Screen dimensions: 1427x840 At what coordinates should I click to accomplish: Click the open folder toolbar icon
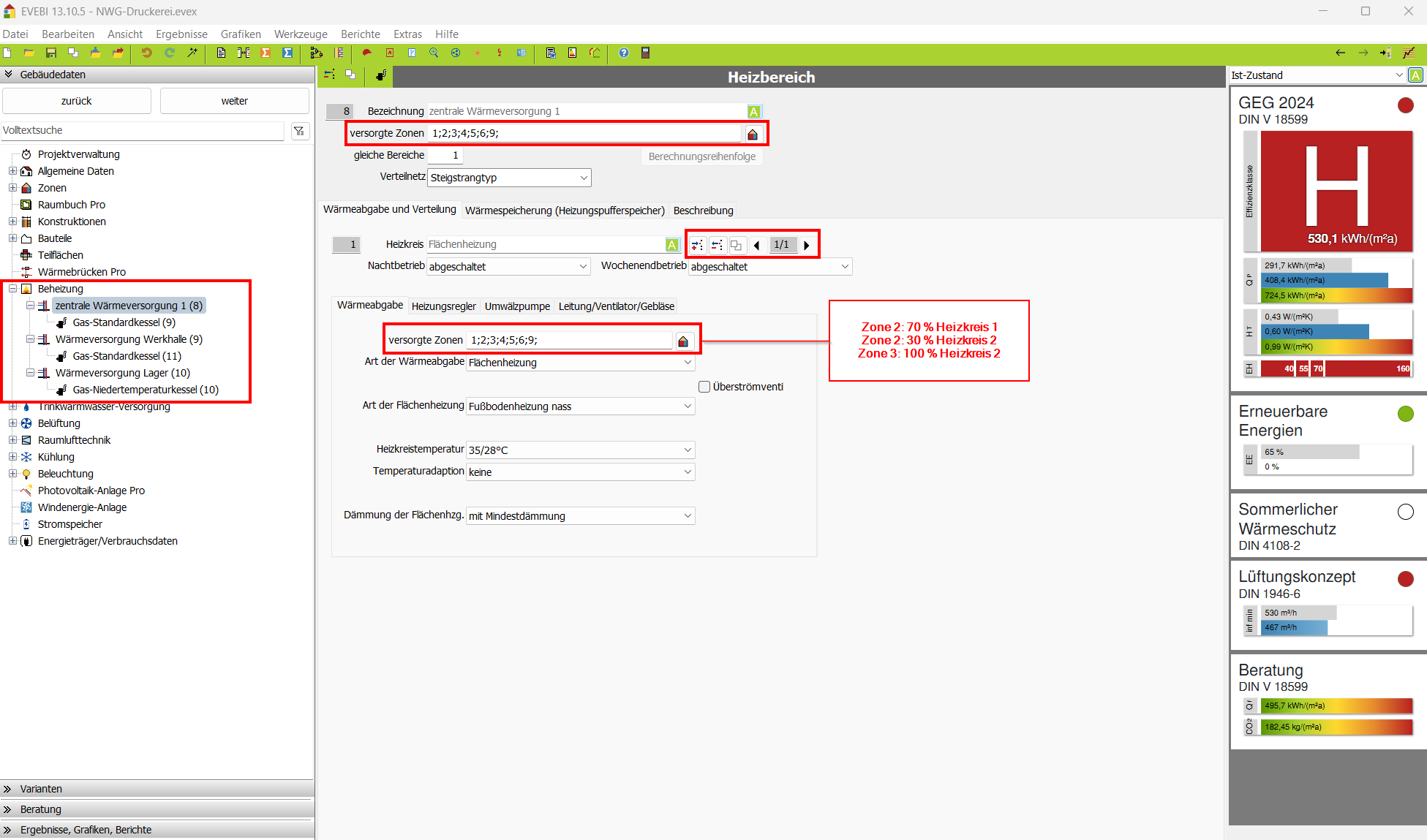pyautogui.click(x=29, y=53)
